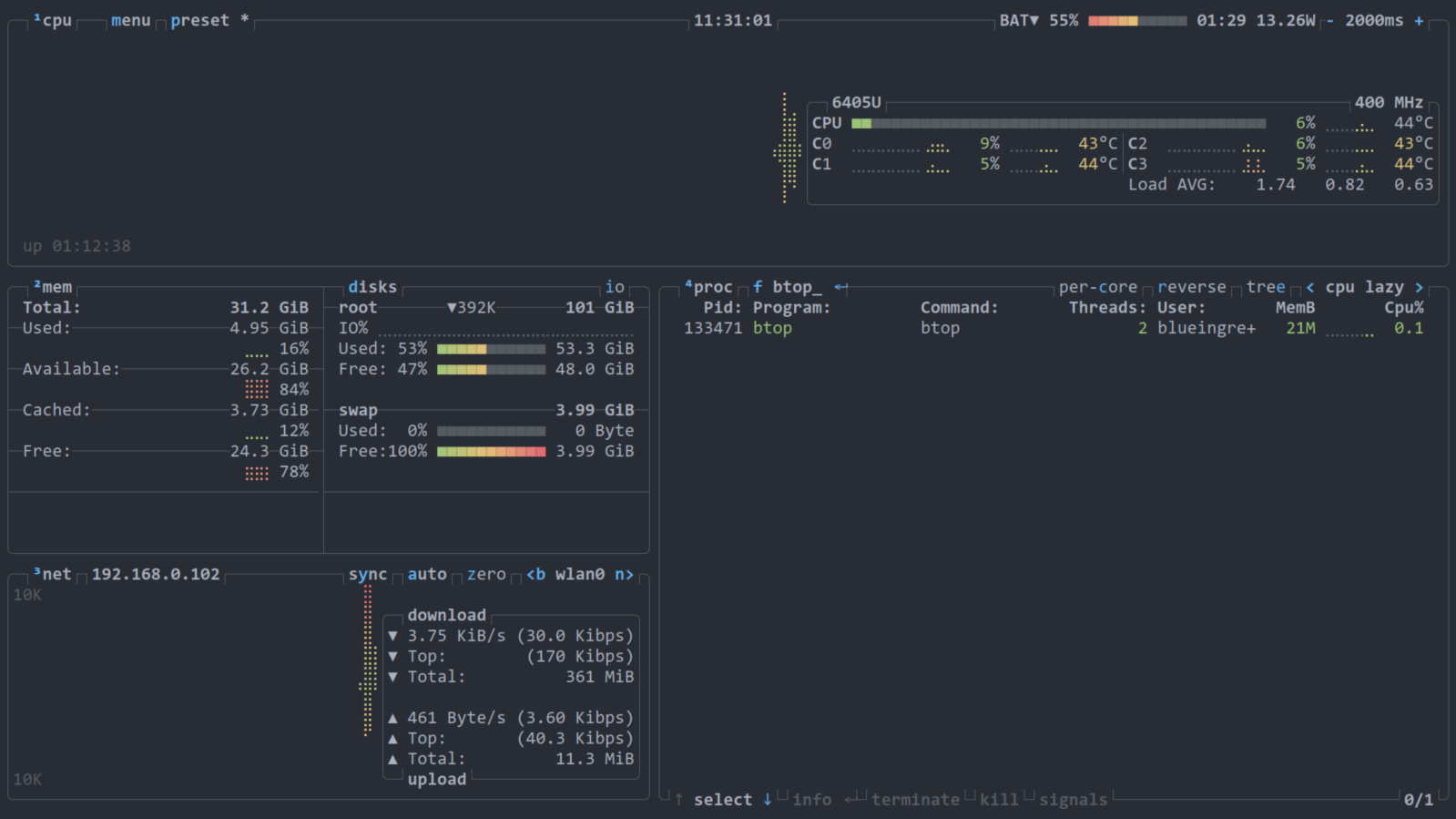Click zero to reset net totals

coord(486,575)
